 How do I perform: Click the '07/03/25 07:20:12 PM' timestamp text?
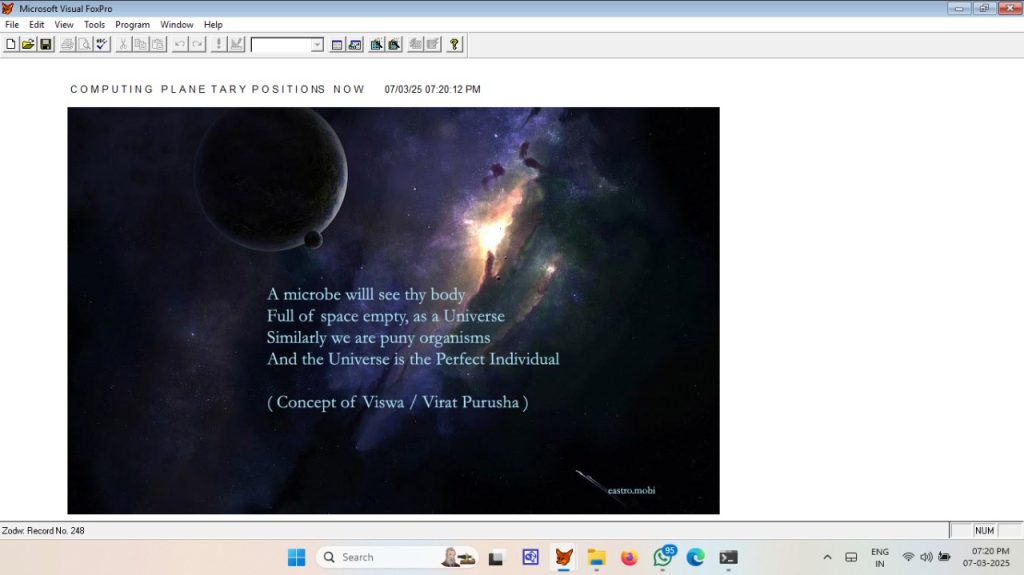tap(432, 89)
